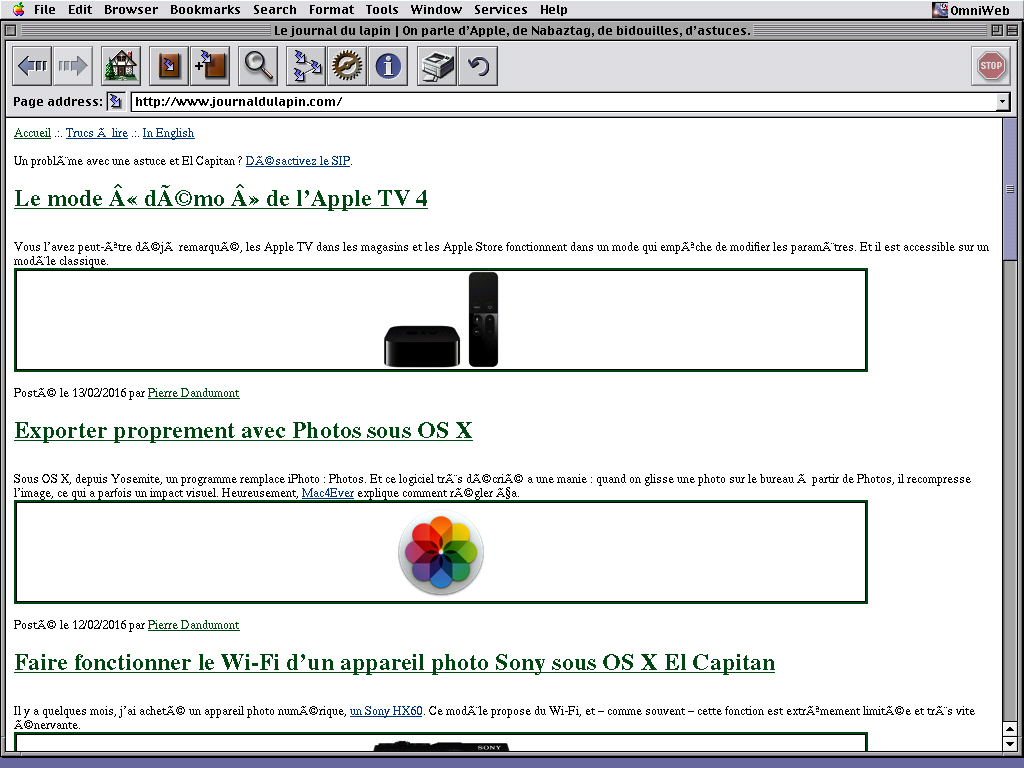This screenshot has width=1024, height=768.
Task: Open Exporter proprement avec Photos headline
Action: coord(243,430)
